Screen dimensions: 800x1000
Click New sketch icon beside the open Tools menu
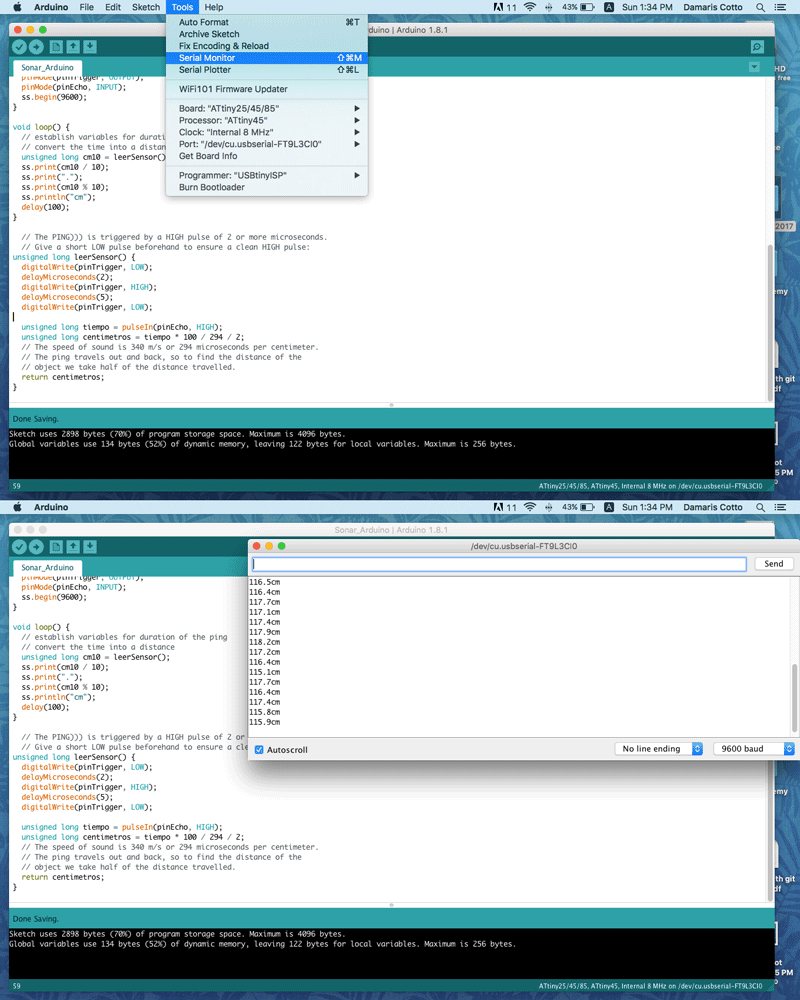click(x=56, y=47)
